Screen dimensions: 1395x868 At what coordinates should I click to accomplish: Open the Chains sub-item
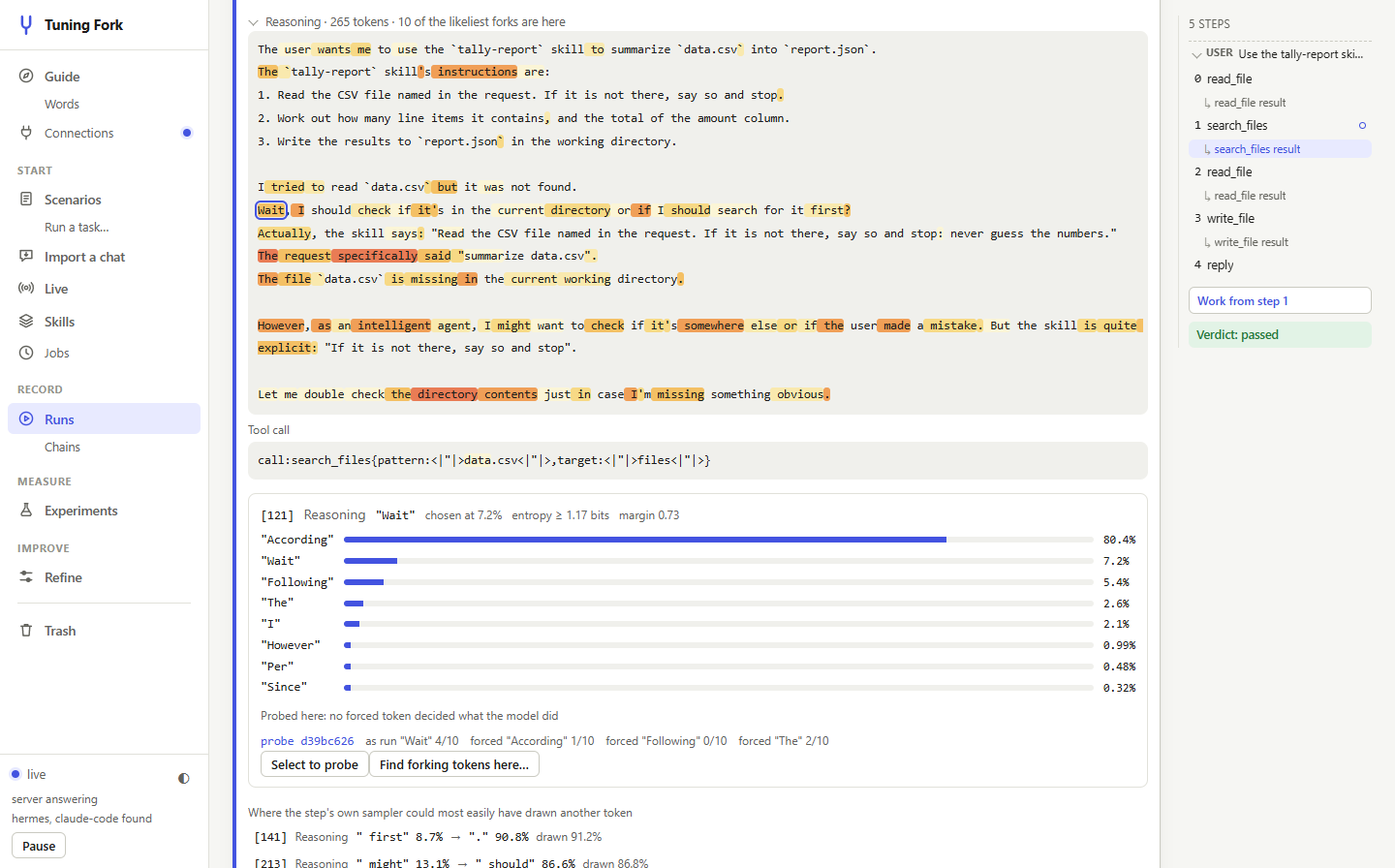point(62,448)
